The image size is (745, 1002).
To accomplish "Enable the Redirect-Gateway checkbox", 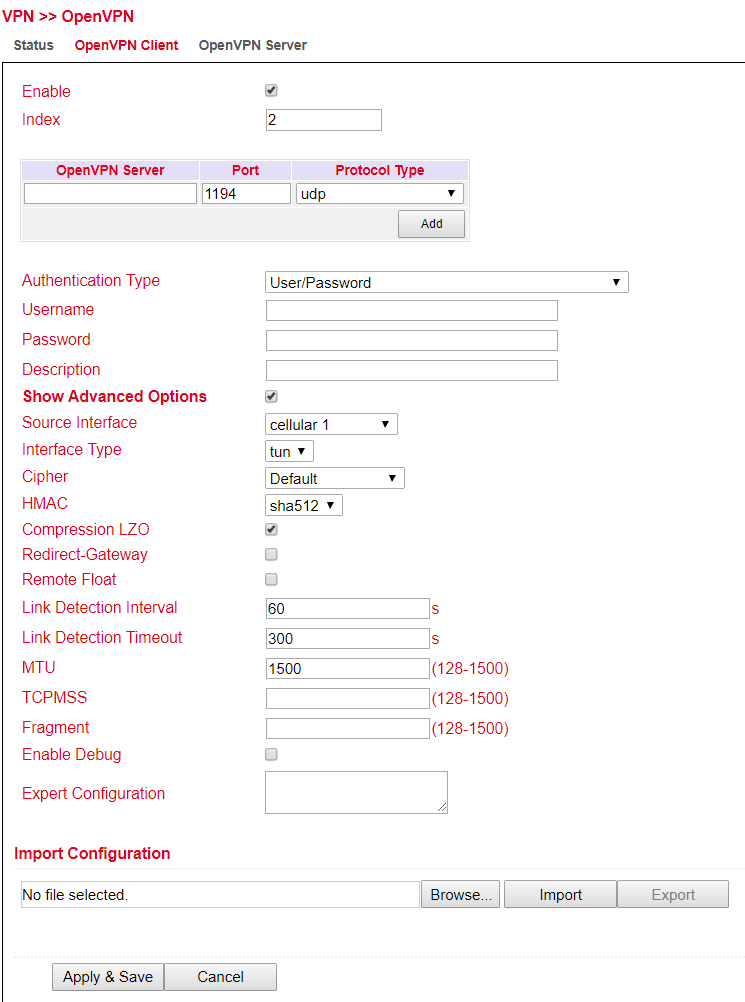I will [271, 554].
